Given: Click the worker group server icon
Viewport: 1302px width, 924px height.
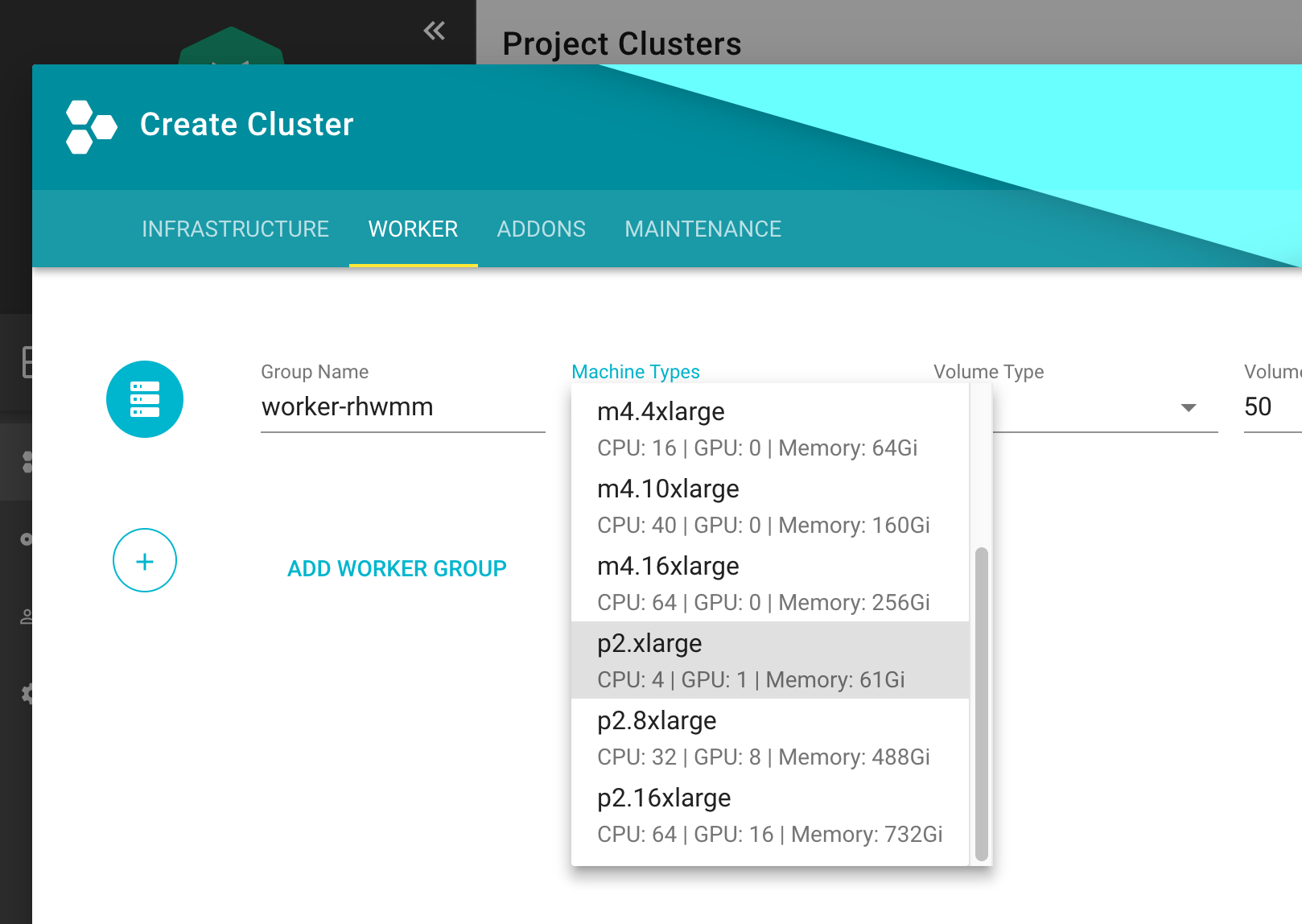Looking at the screenshot, I should 145,399.
